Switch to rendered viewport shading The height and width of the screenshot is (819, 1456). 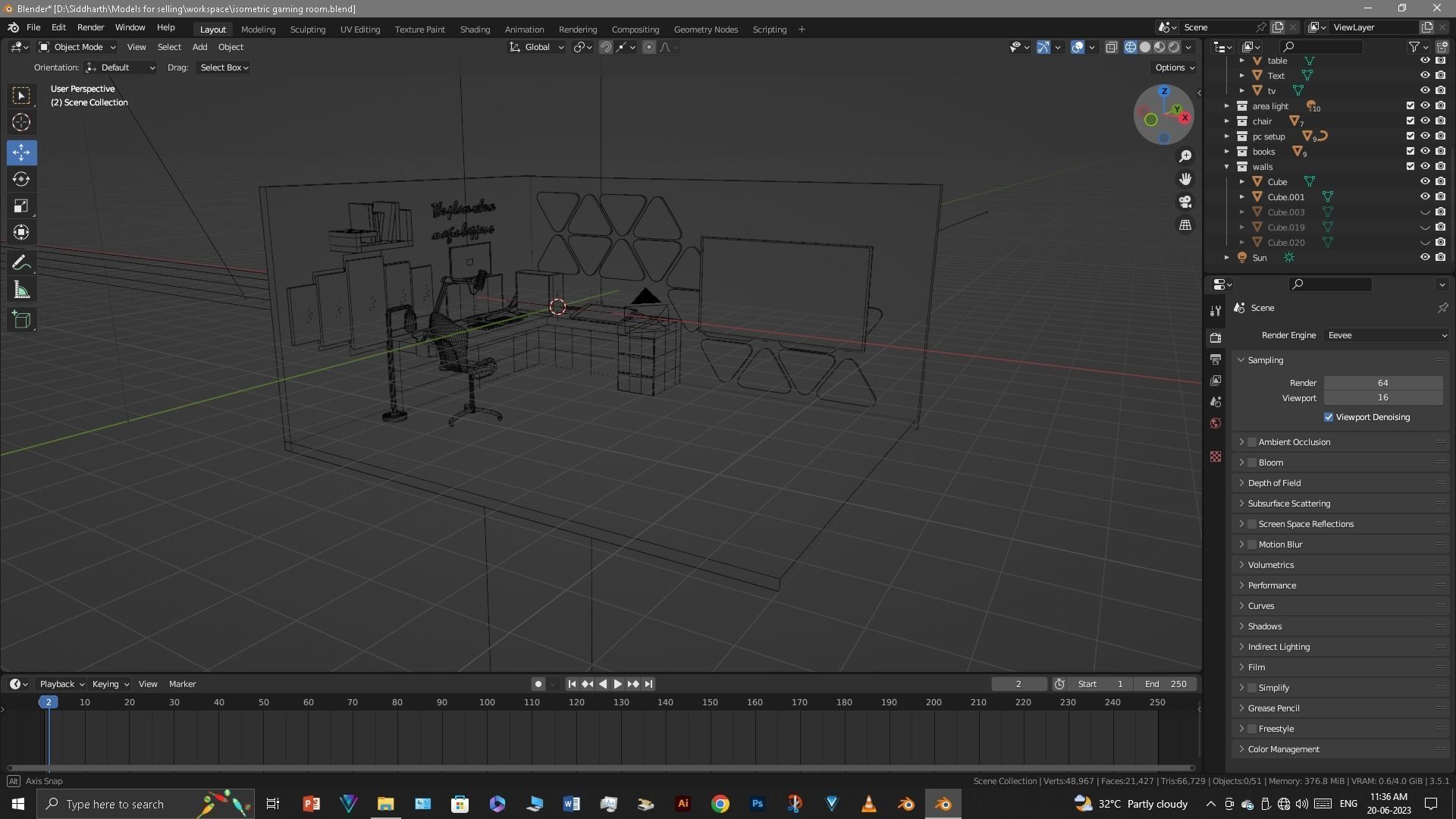pos(1174,47)
